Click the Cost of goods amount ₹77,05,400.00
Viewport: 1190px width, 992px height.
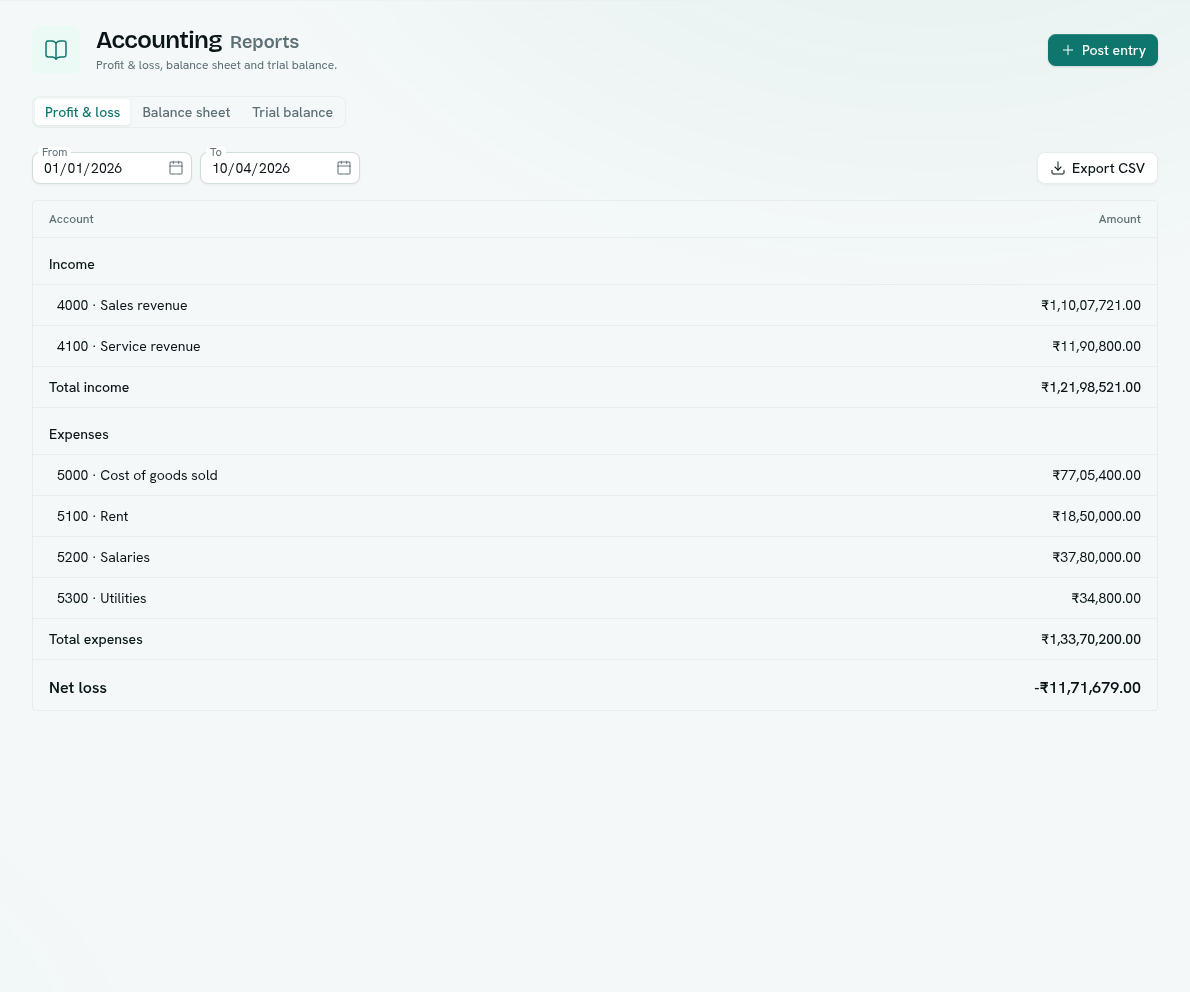click(1096, 475)
